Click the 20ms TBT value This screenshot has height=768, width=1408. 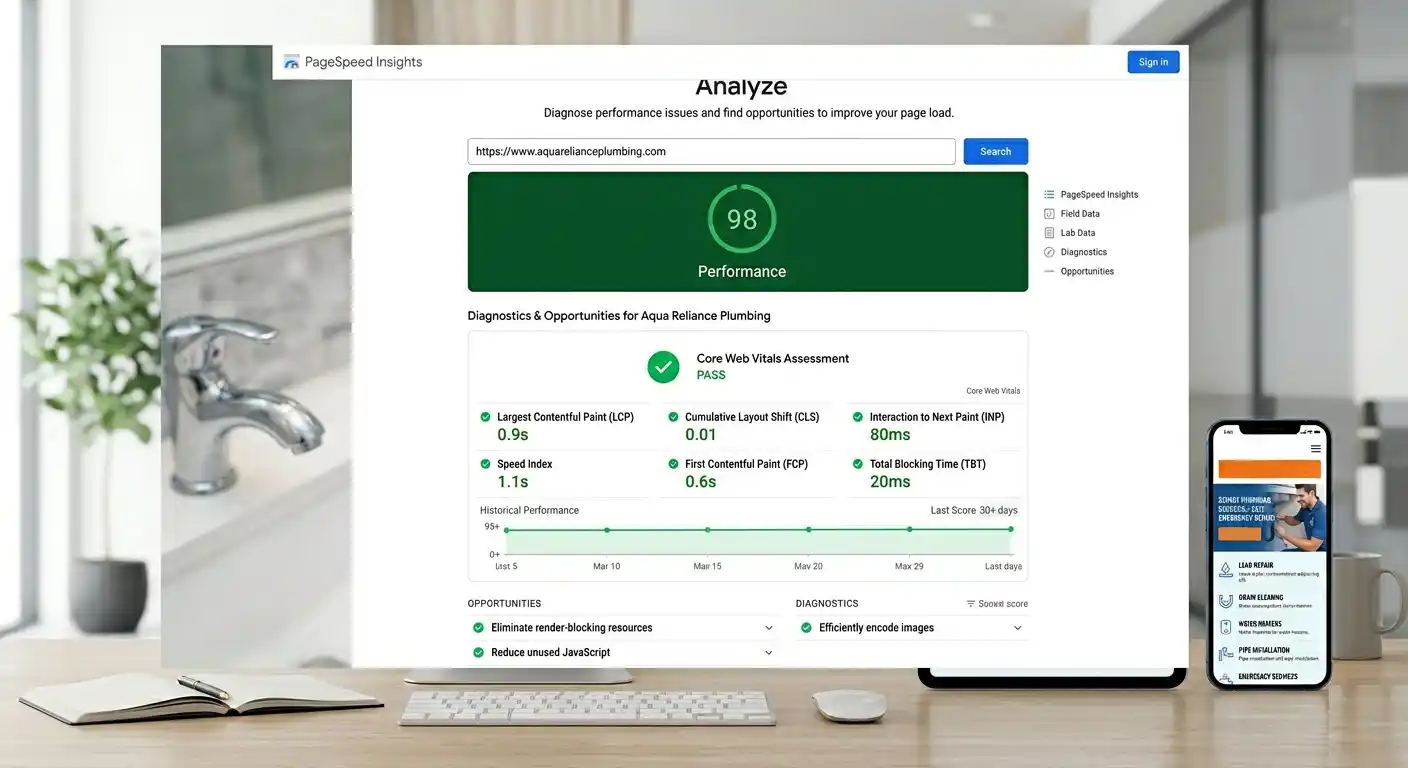(x=890, y=482)
